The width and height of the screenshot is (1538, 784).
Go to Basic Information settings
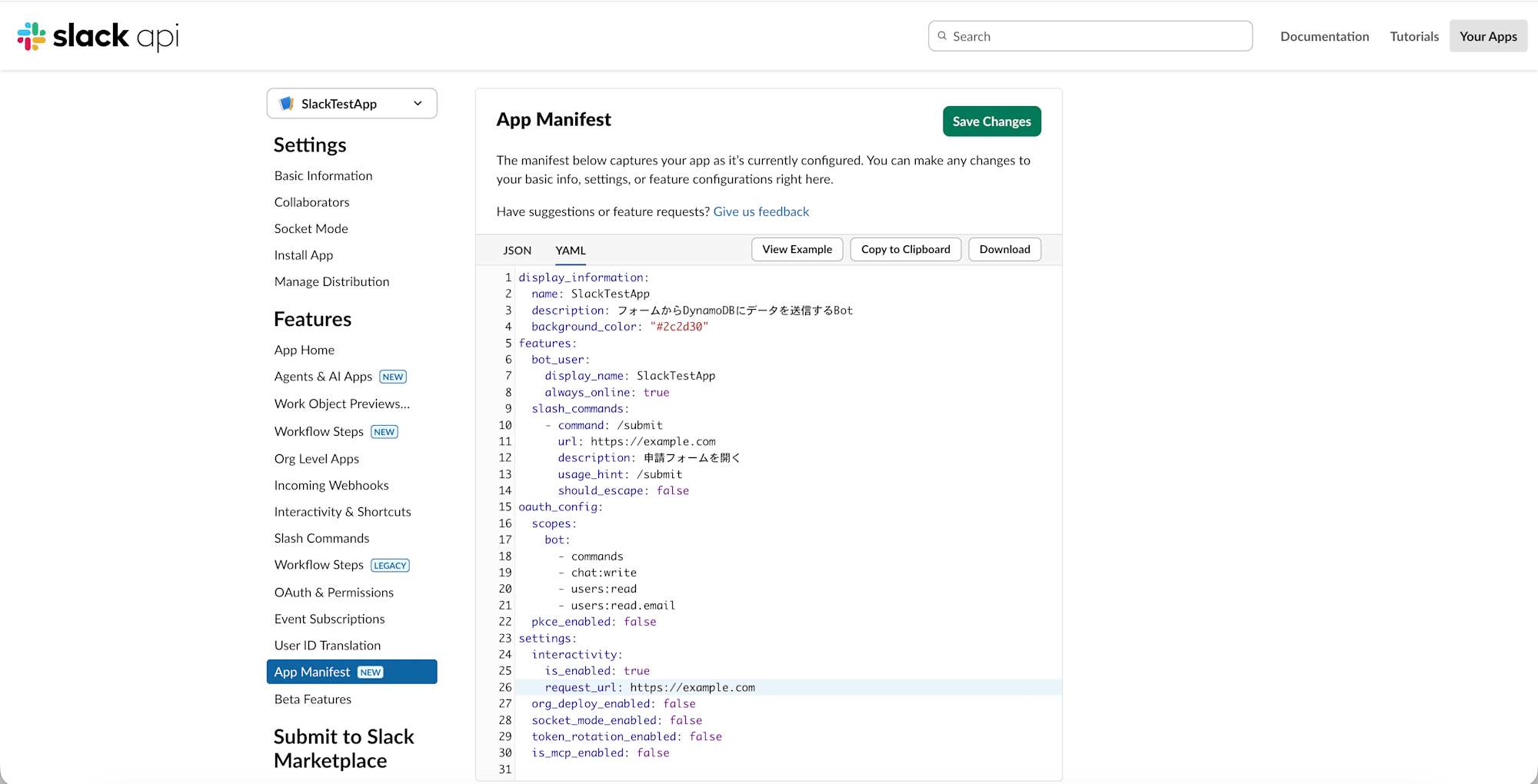(x=323, y=176)
